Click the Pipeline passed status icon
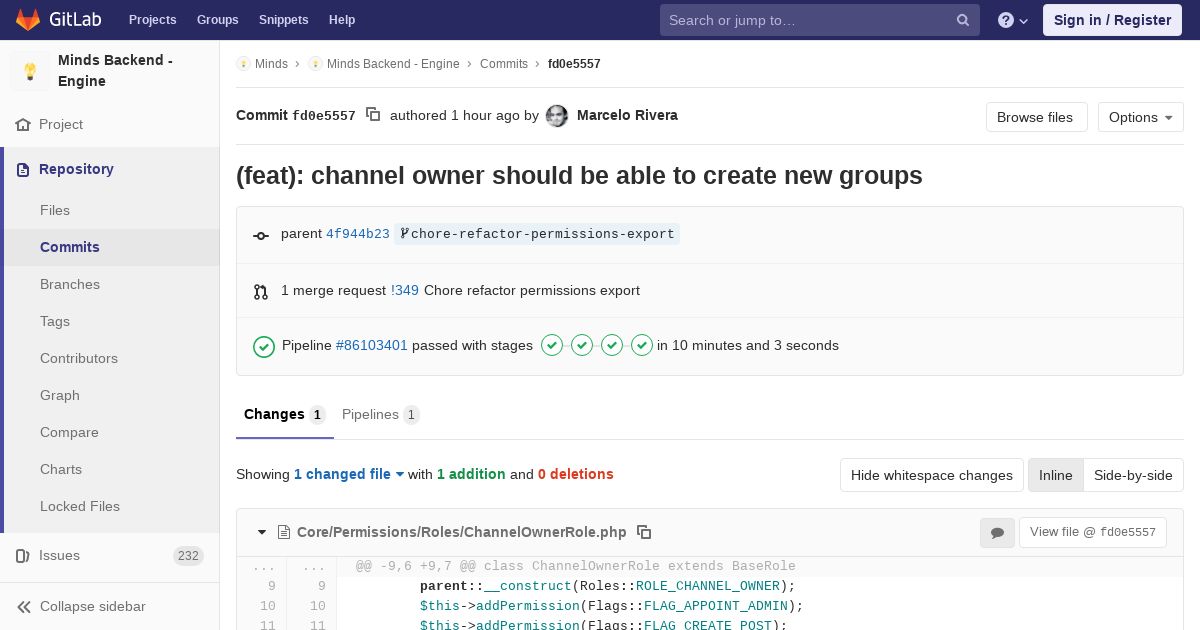 click(264, 346)
